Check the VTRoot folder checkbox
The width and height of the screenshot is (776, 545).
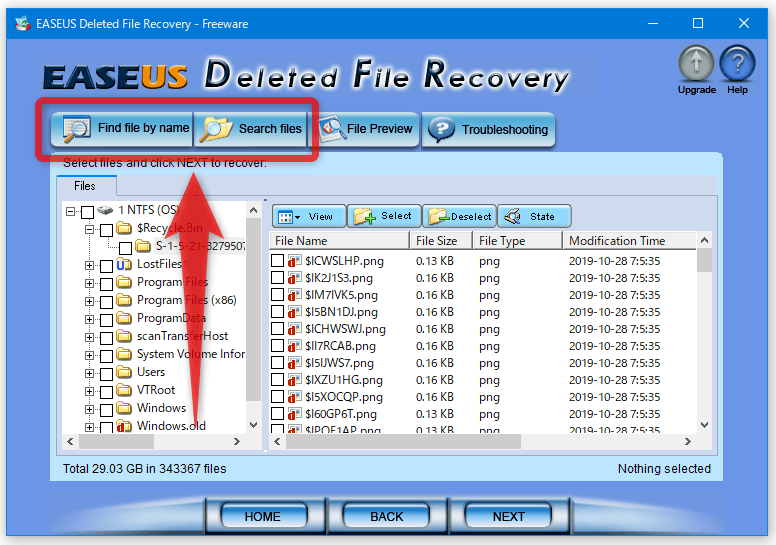106,392
